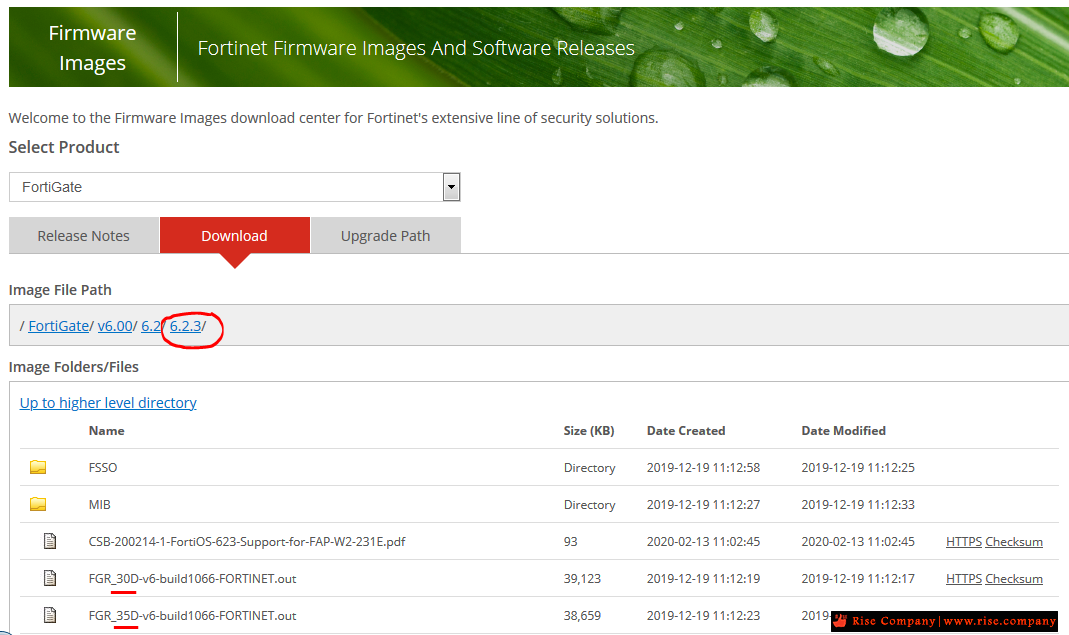Select file name FGR_35D-v6-build1066-FORTINET.out
This screenshot has width=1069, height=635.
[192, 615]
